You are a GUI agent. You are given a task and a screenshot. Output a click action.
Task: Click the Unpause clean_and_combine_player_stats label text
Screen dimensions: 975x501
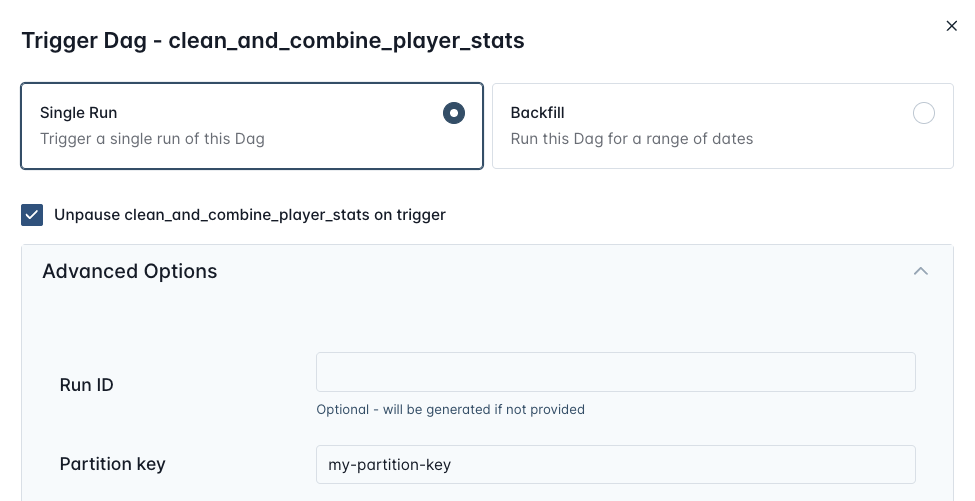250,215
